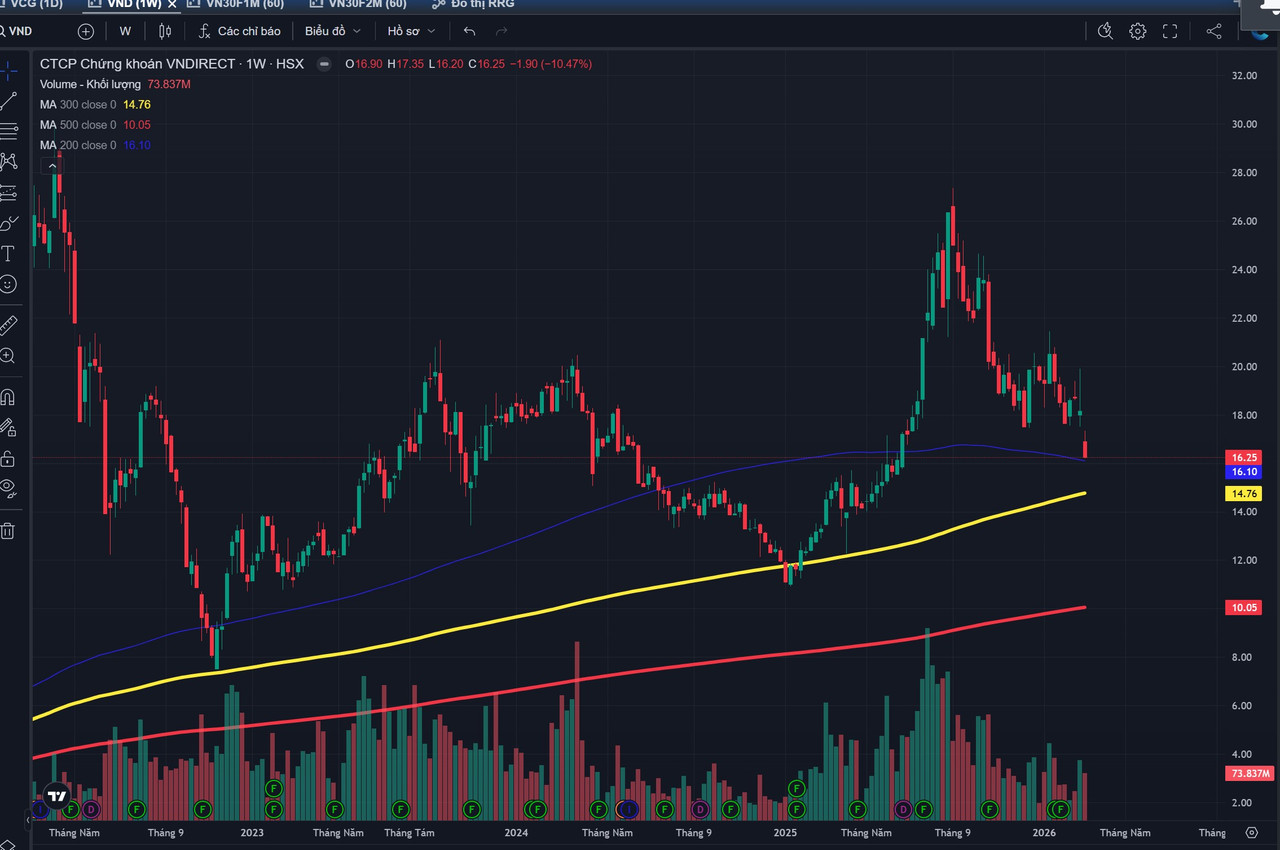Screen dimensions: 1280x850
Task: Open time axis settings gear at bottom right
Action: click(x=1252, y=832)
